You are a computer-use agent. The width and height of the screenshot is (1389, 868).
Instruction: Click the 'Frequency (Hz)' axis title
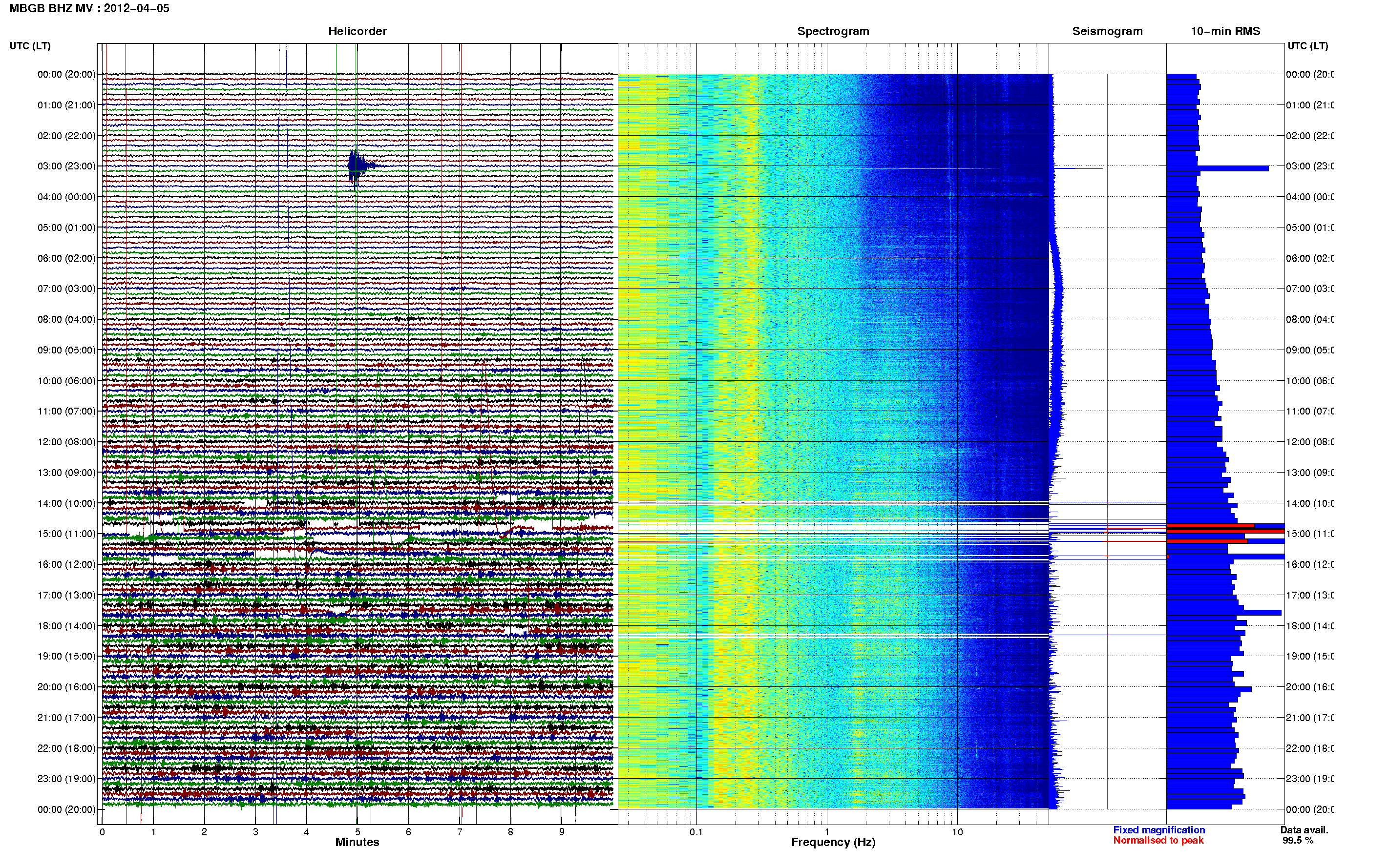[x=833, y=842]
